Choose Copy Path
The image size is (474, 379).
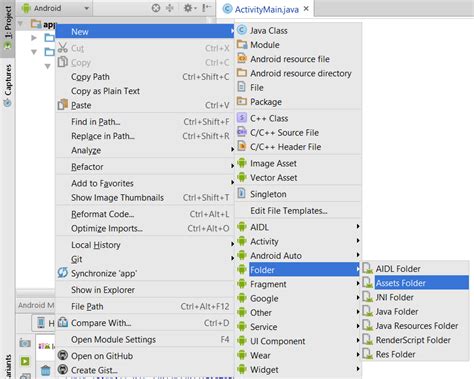[144, 77]
